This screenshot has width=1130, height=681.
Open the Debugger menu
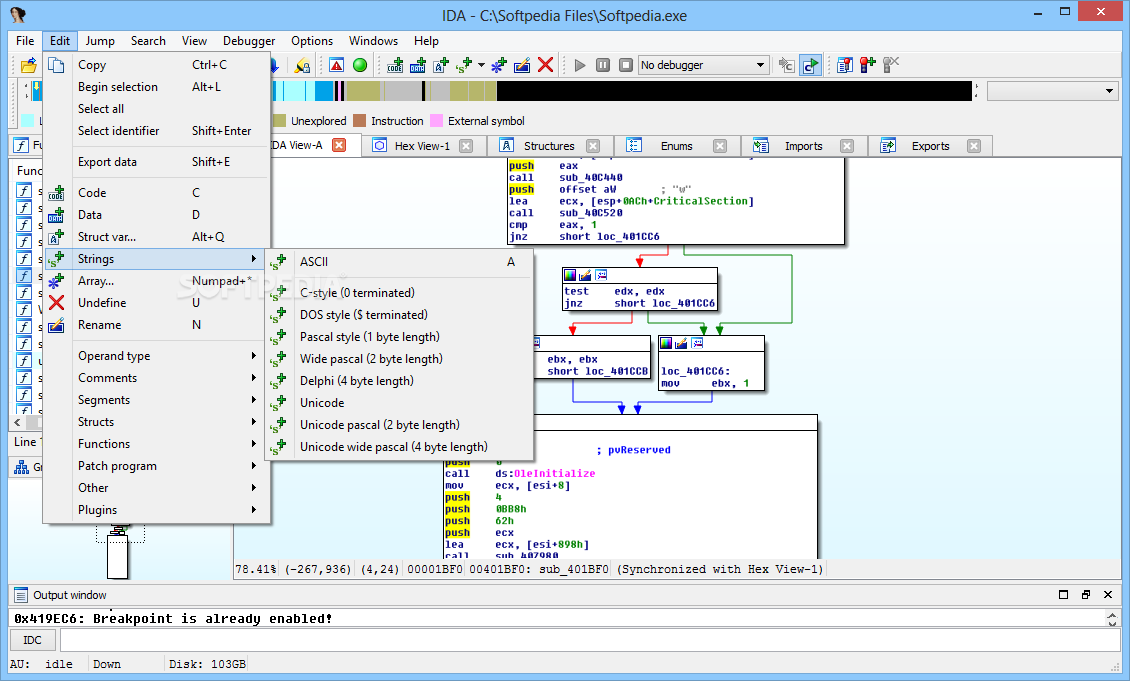pos(249,41)
